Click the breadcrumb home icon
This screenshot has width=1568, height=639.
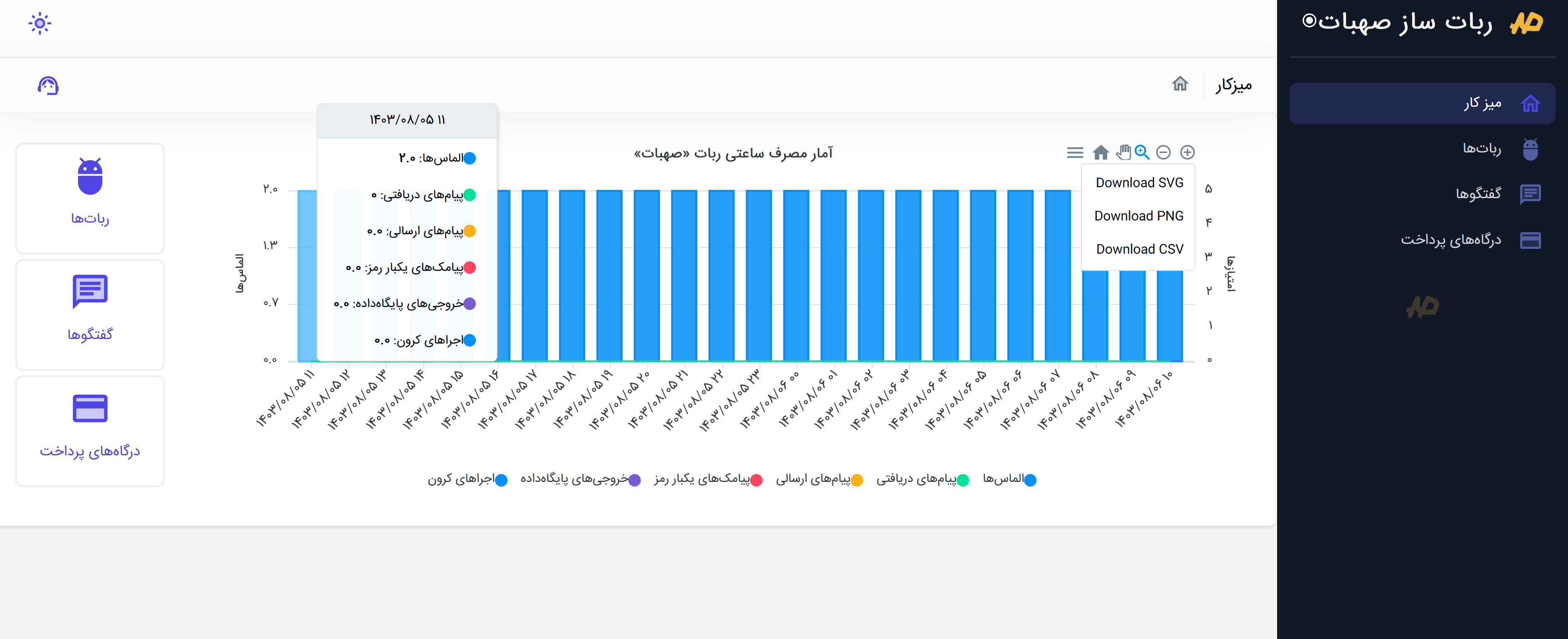pos(1180,84)
